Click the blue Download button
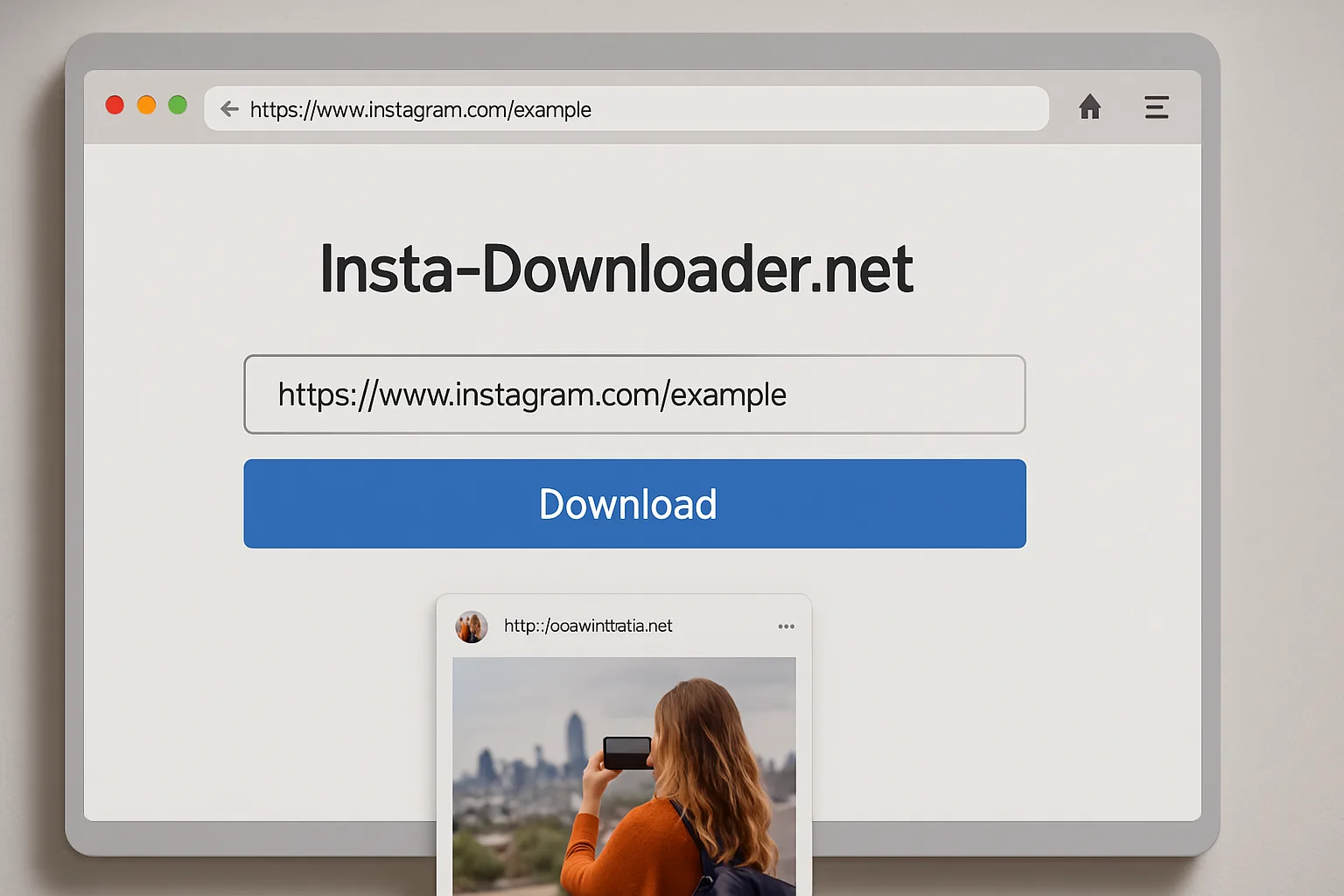The image size is (1344, 896). (634, 504)
